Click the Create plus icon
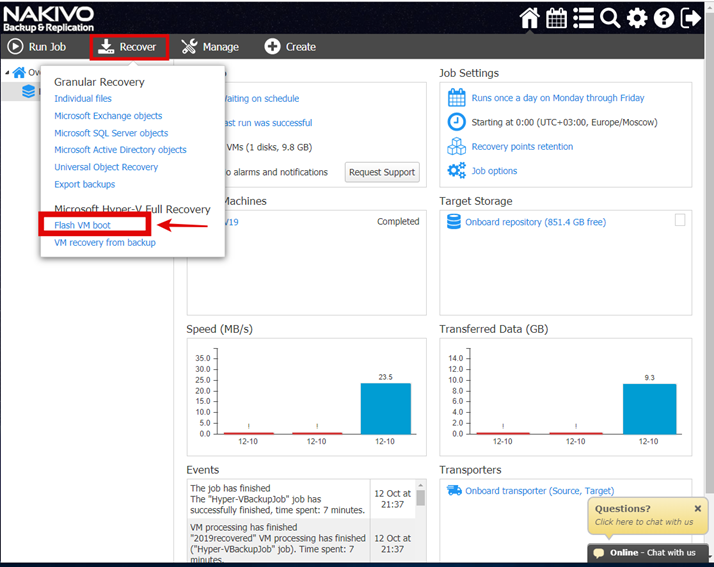Screen dimensions: 714x567 pos(272,46)
